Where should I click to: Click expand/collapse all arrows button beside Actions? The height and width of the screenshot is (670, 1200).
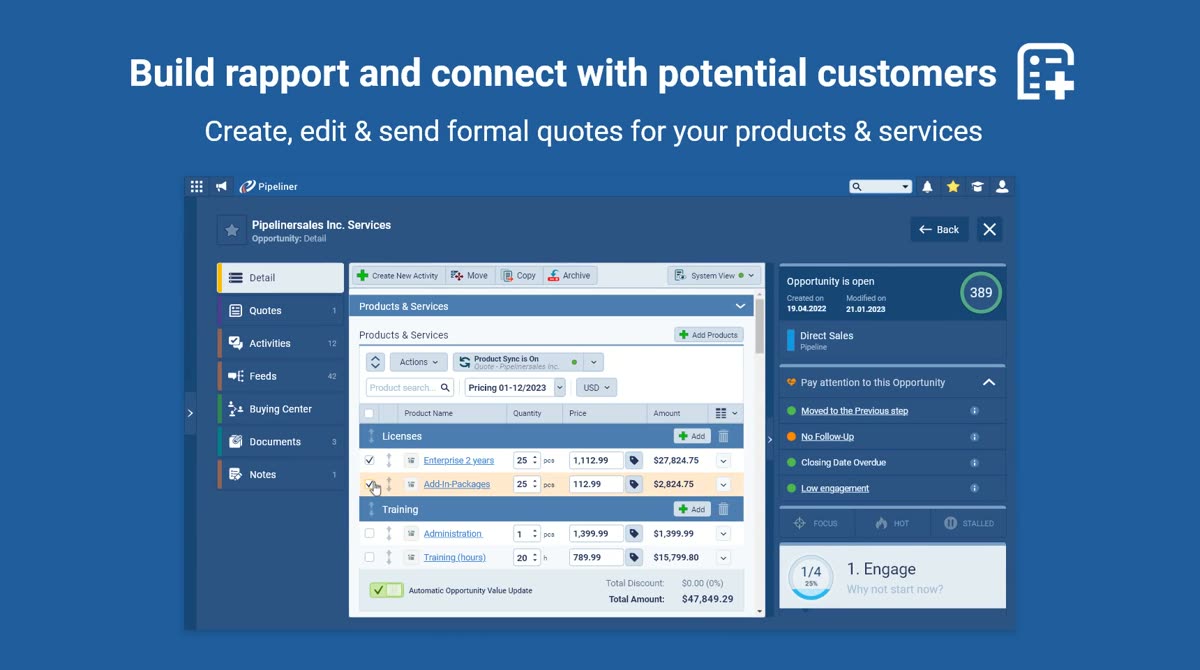(x=375, y=362)
